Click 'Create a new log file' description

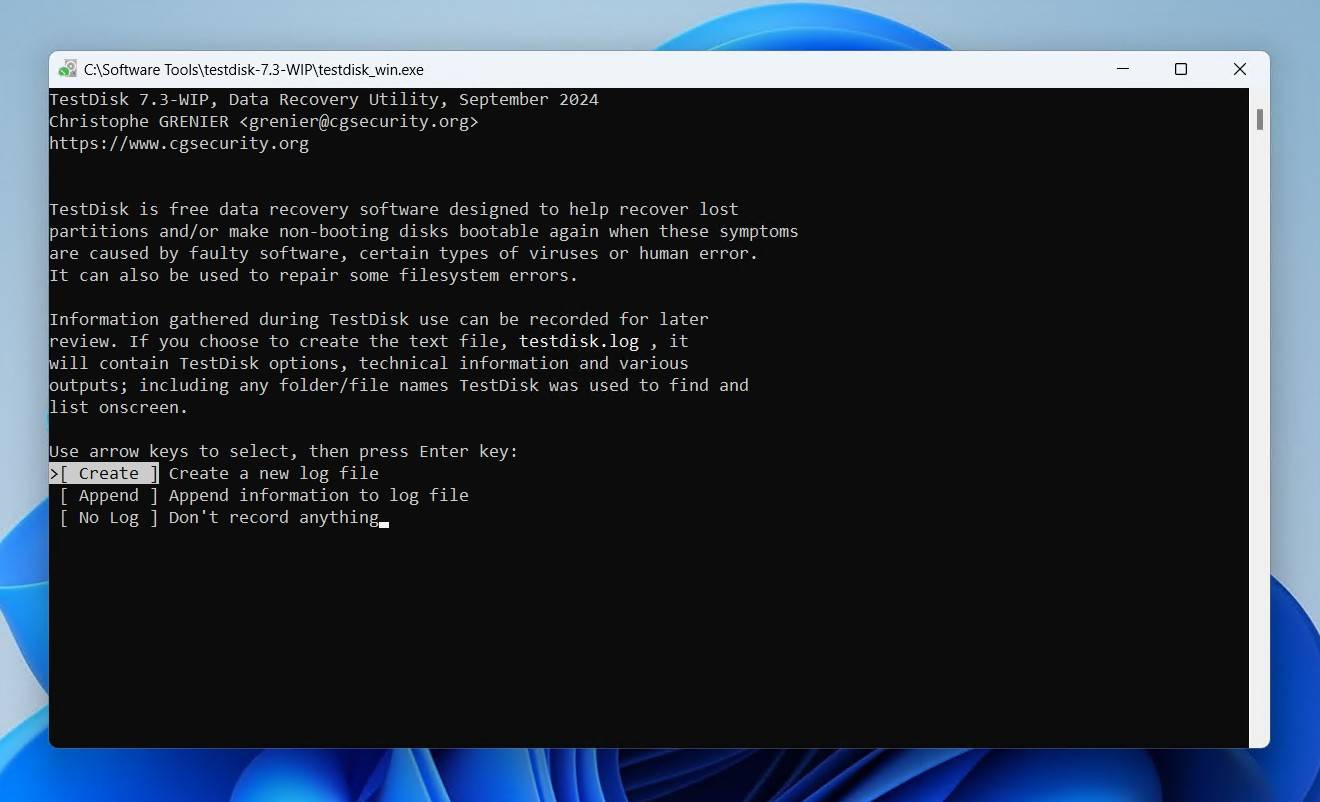click(x=274, y=473)
